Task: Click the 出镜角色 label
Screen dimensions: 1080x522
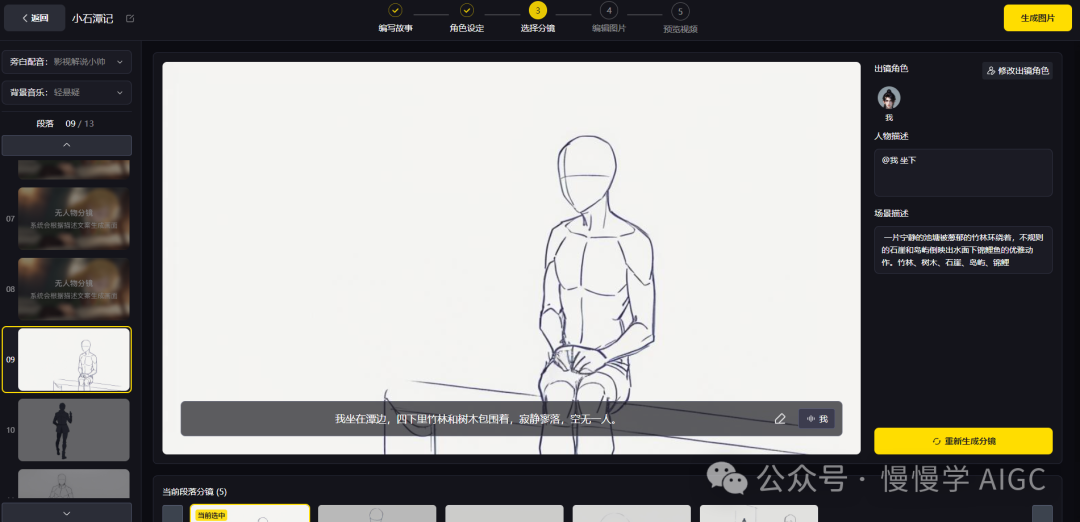Action: 891,69
